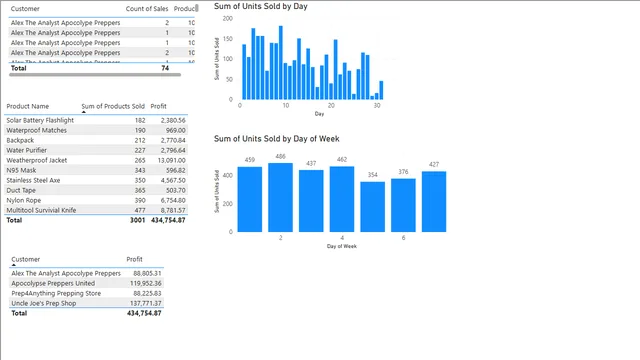This screenshot has height=360, width=640.
Task: Select the Duct Tape row
Action: [x=96, y=190]
